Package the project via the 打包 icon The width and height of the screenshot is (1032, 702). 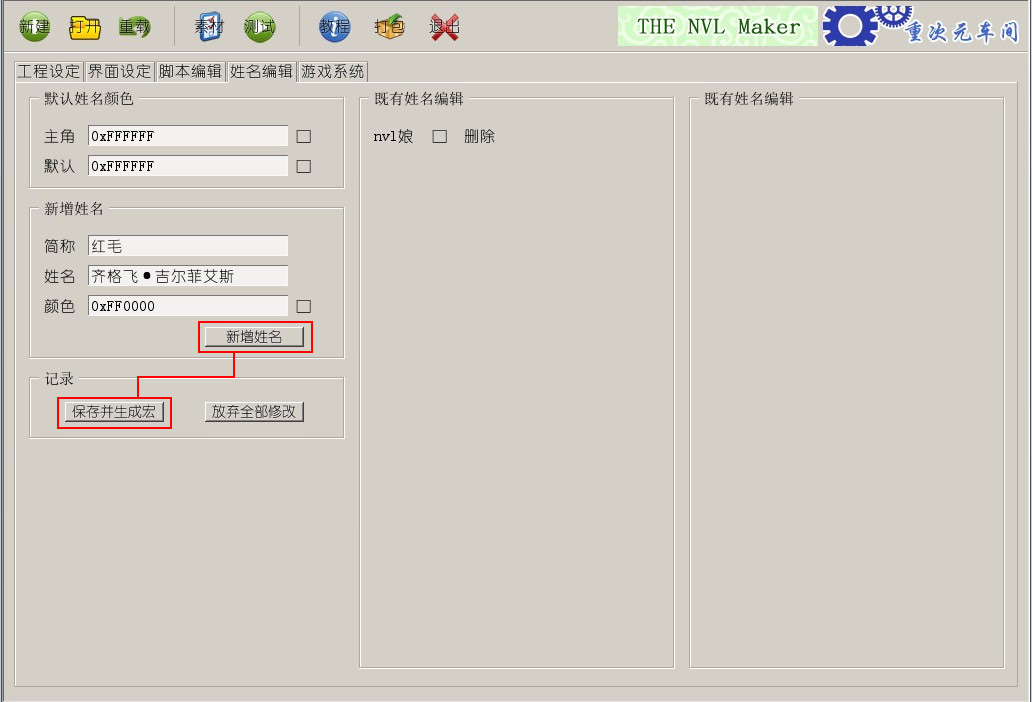click(x=389, y=27)
